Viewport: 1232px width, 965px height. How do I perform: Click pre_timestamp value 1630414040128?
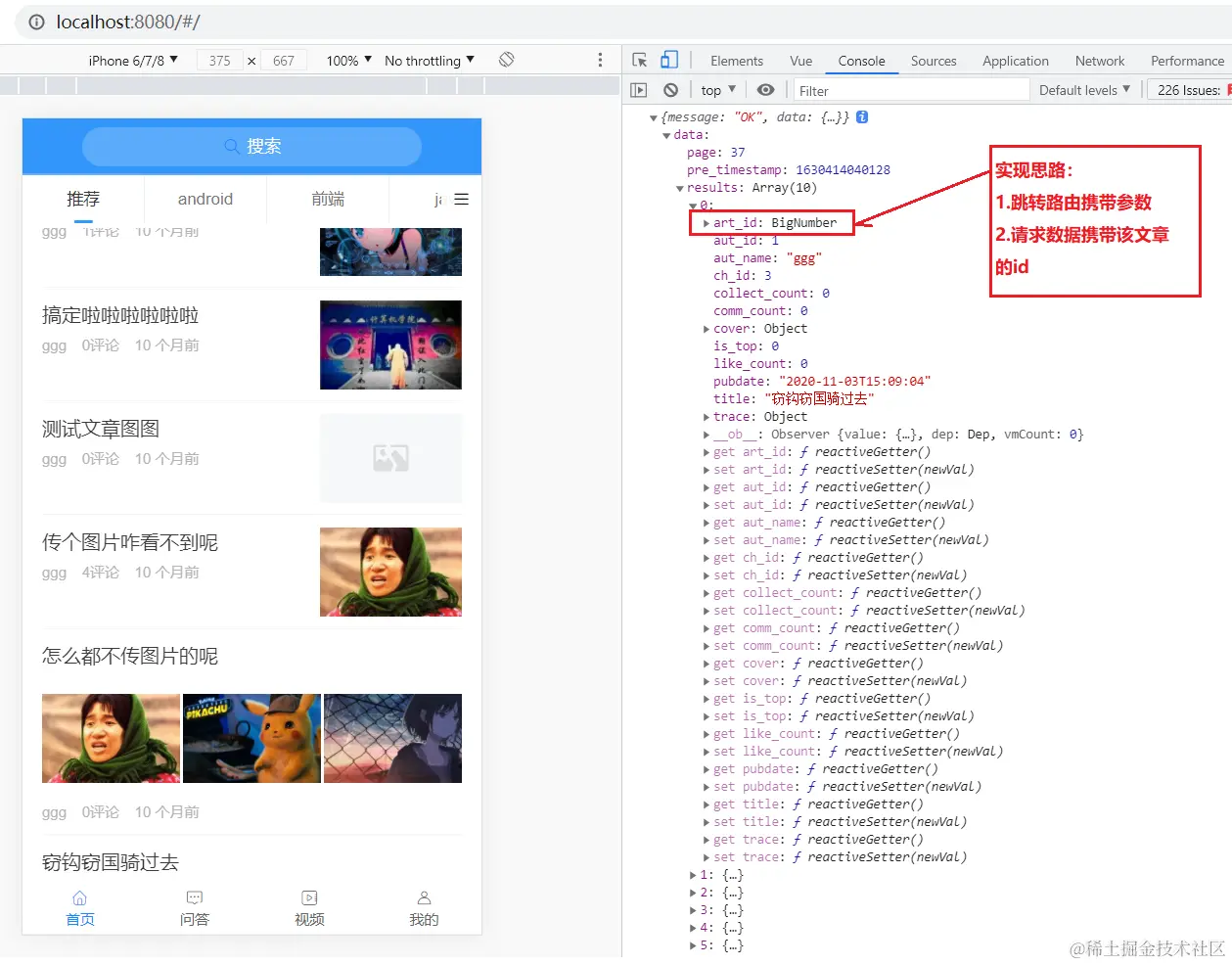pos(843,170)
